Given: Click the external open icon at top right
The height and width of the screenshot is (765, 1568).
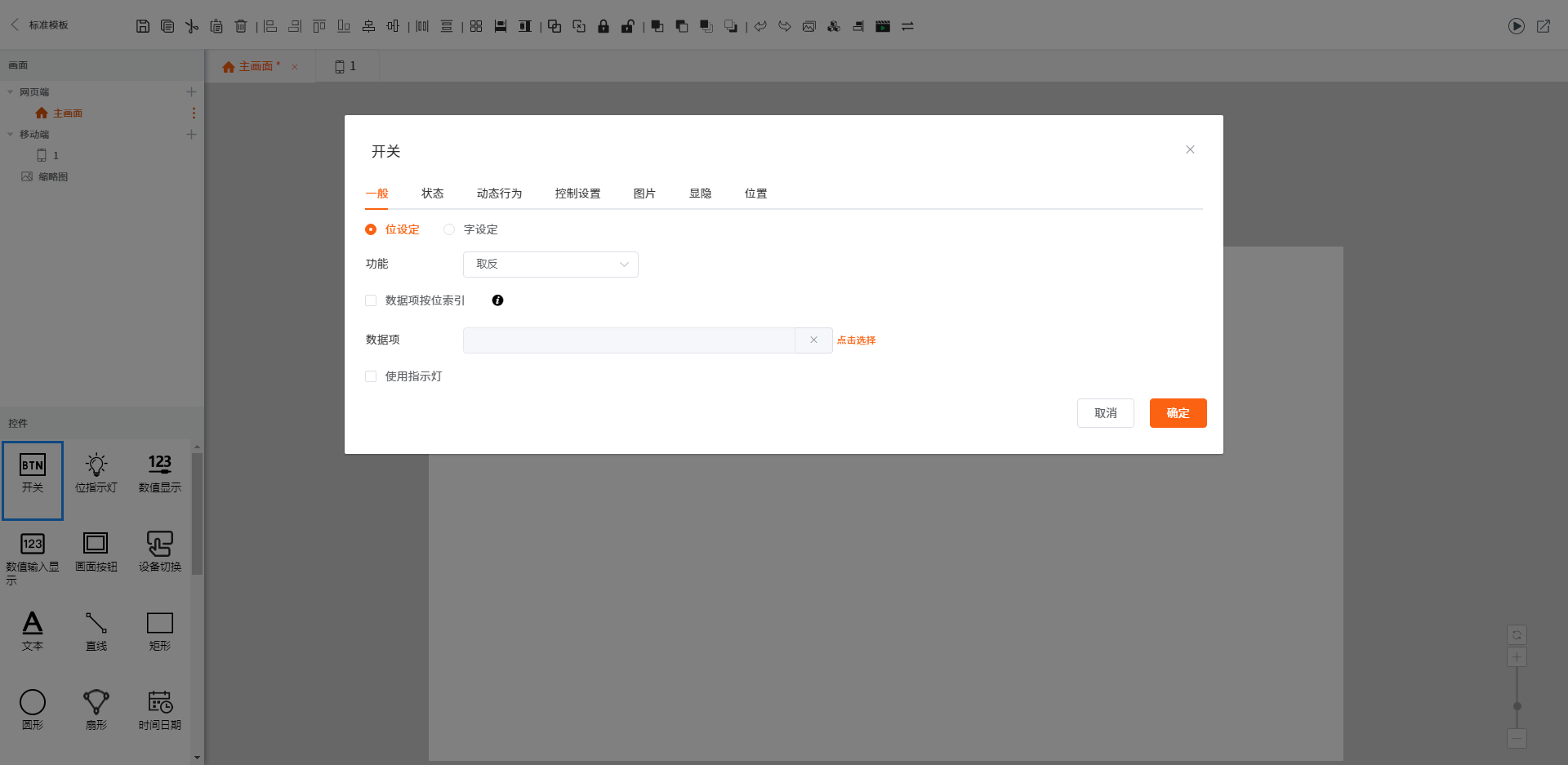Looking at the screenshot, I should [x=1543, y=26].
